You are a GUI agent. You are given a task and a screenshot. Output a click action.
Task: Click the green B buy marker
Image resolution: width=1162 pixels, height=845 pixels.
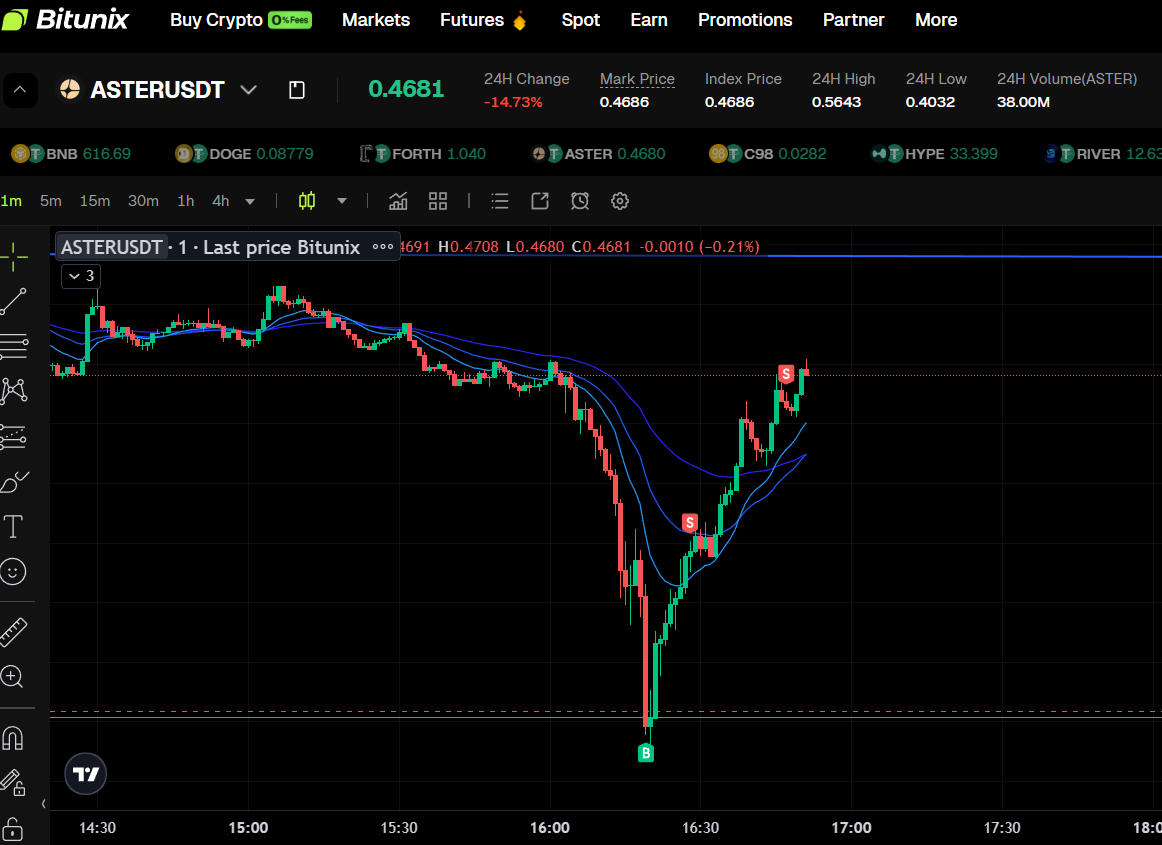(645, 753)
